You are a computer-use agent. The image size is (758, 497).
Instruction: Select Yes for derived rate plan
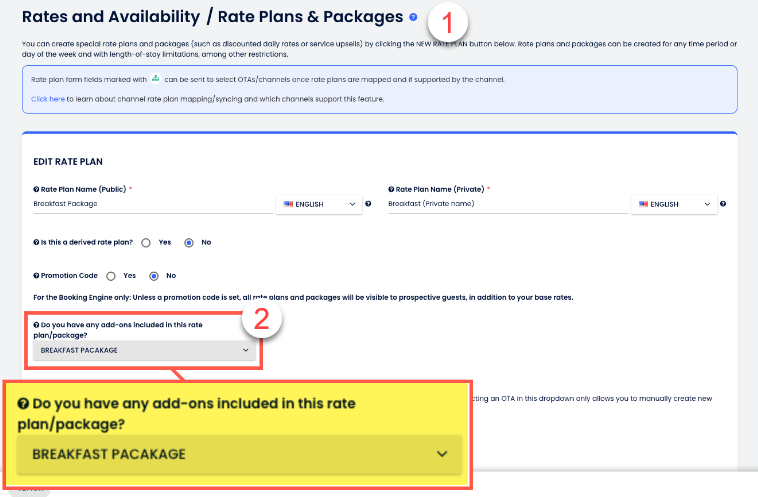[146, 242]
